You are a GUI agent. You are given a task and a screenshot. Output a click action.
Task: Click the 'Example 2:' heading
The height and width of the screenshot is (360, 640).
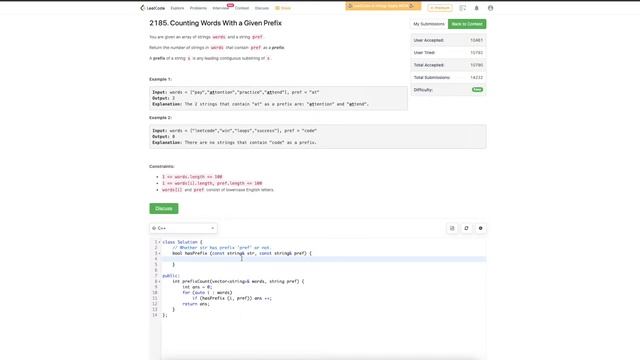tap(160, 118)
